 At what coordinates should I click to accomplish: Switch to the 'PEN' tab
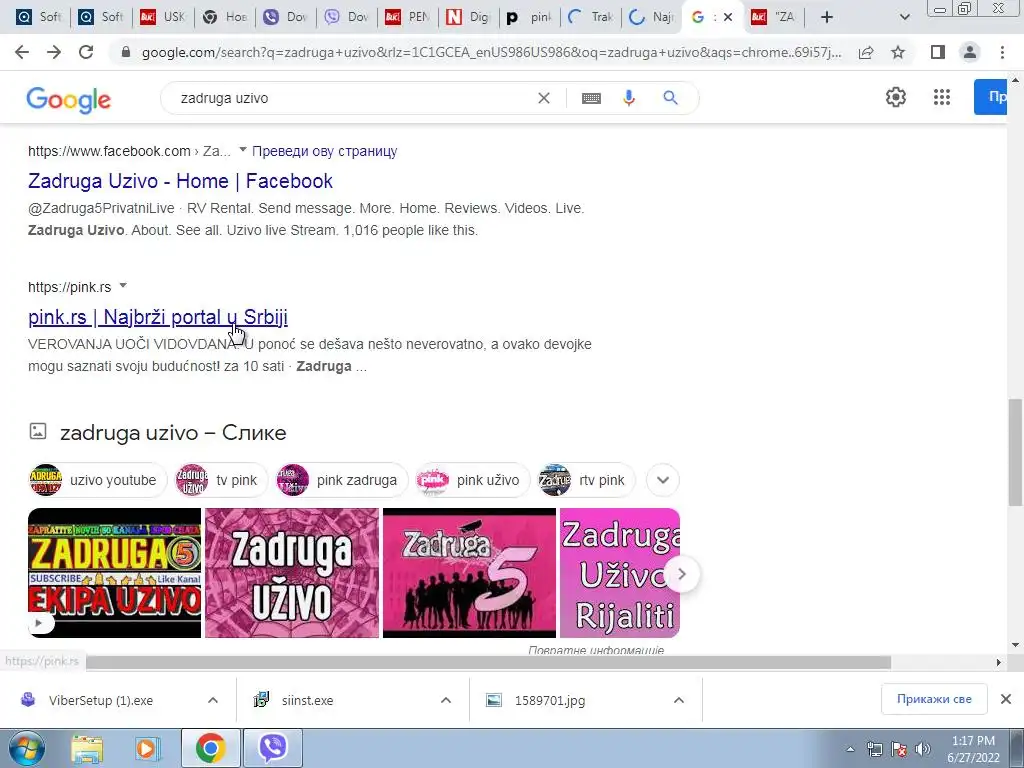408,17
